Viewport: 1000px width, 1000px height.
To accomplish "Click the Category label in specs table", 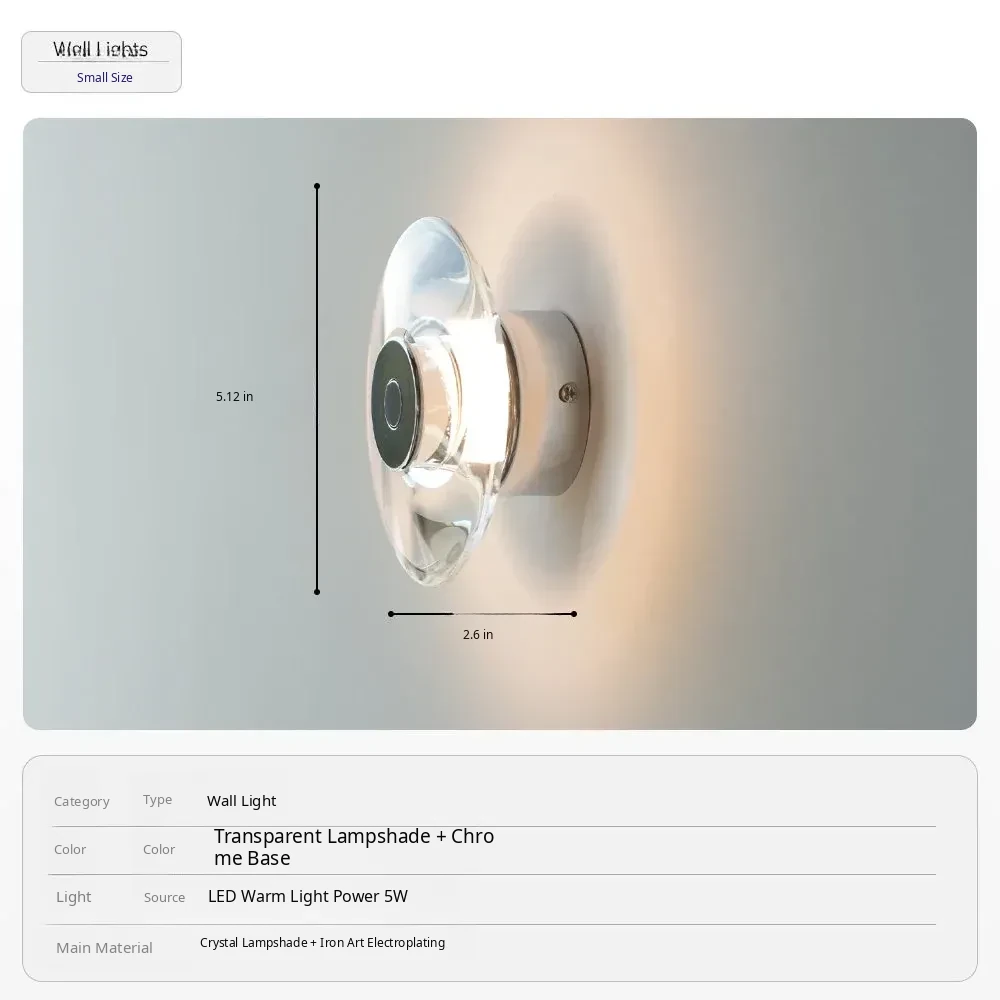I will point(82,802).
